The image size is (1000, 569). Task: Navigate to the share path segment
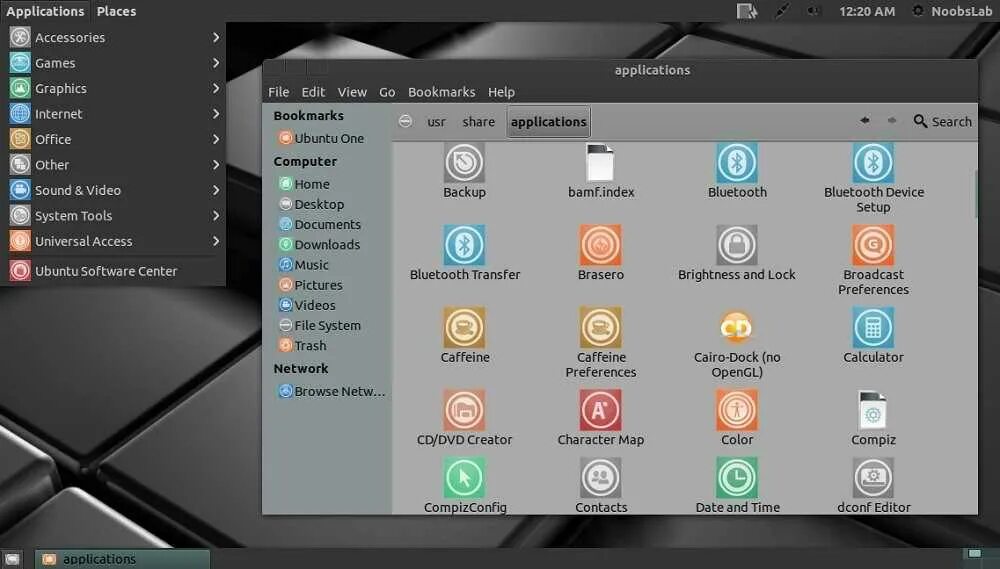(x=478, y=121)
